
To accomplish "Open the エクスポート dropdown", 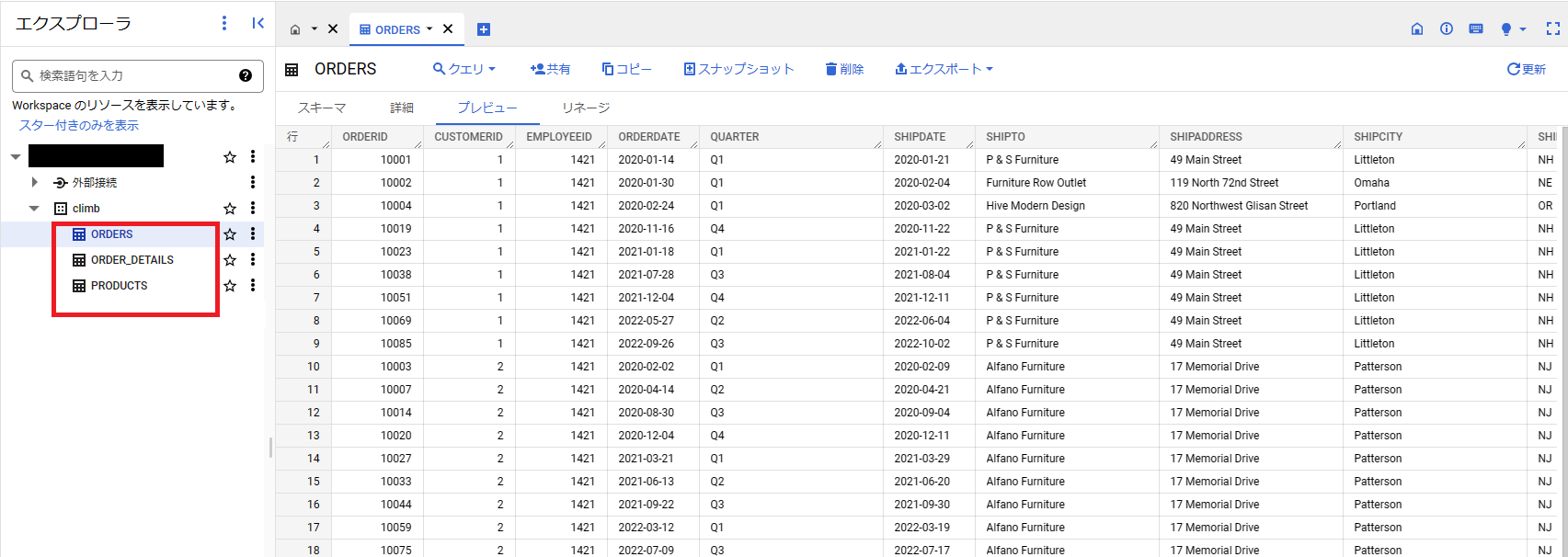I will pos(944,69).
